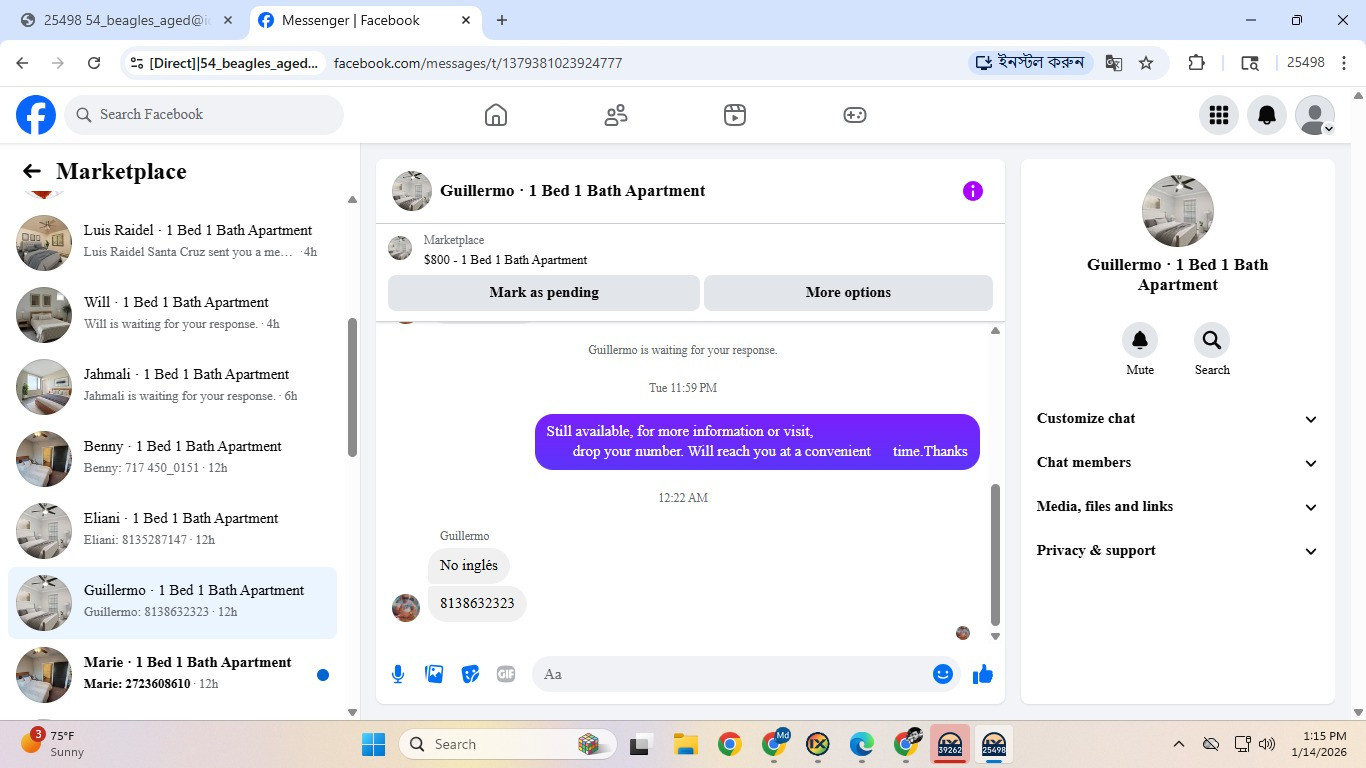
Task: Expand Customize chat section
Action: [1178, 419]
